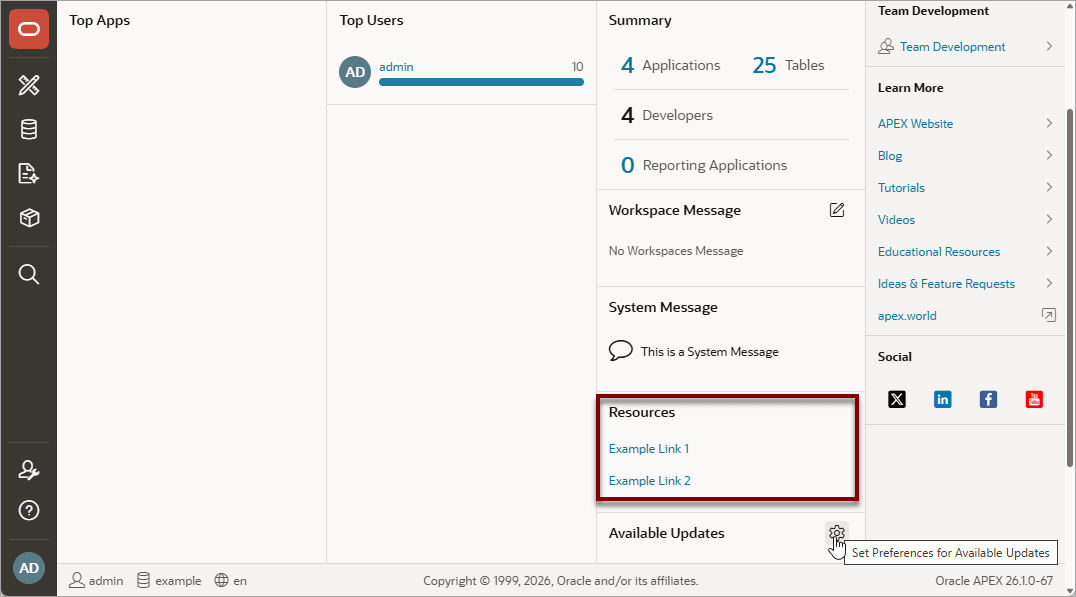Click the Educational Resources chevron
The width and height of the screenshot is (1076, 597).
1049,251
